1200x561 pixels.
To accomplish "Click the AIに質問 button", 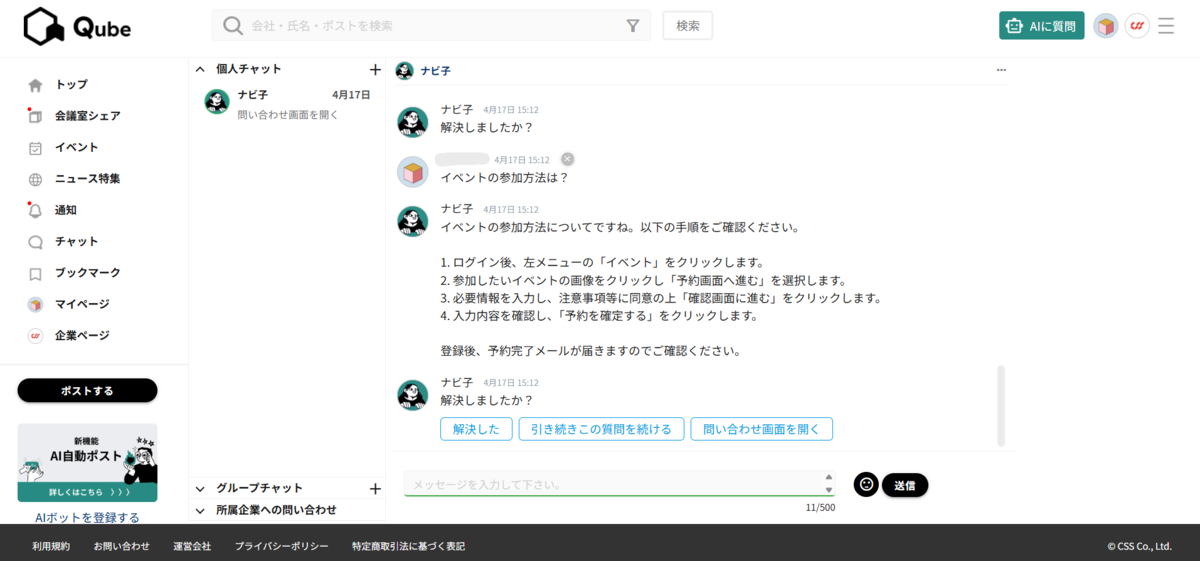I will pos(1041,26).
